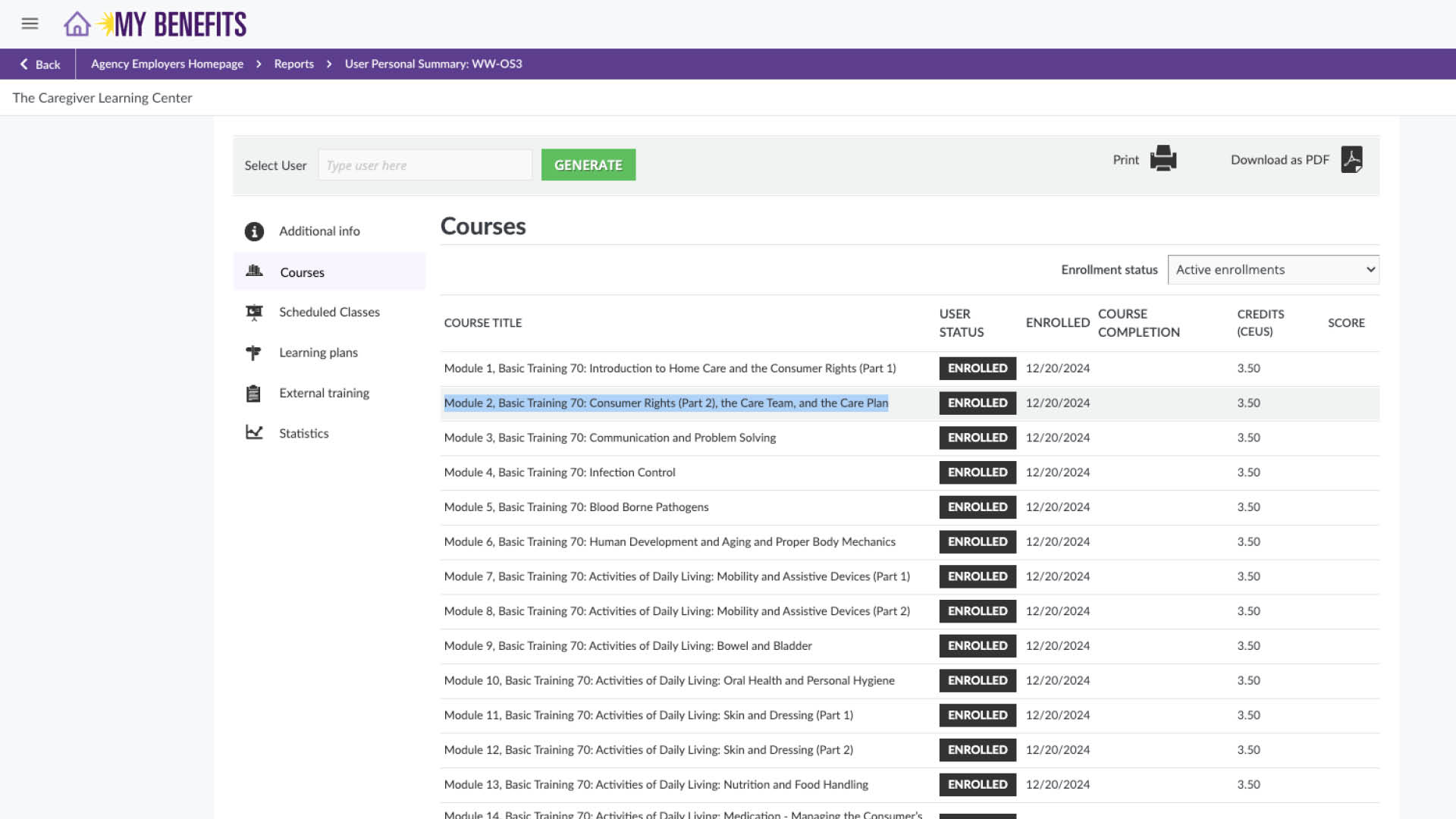This screenshot has height=819, width=1456.
Task: Select Courses in the sidebar
Action: coord(302,272)
